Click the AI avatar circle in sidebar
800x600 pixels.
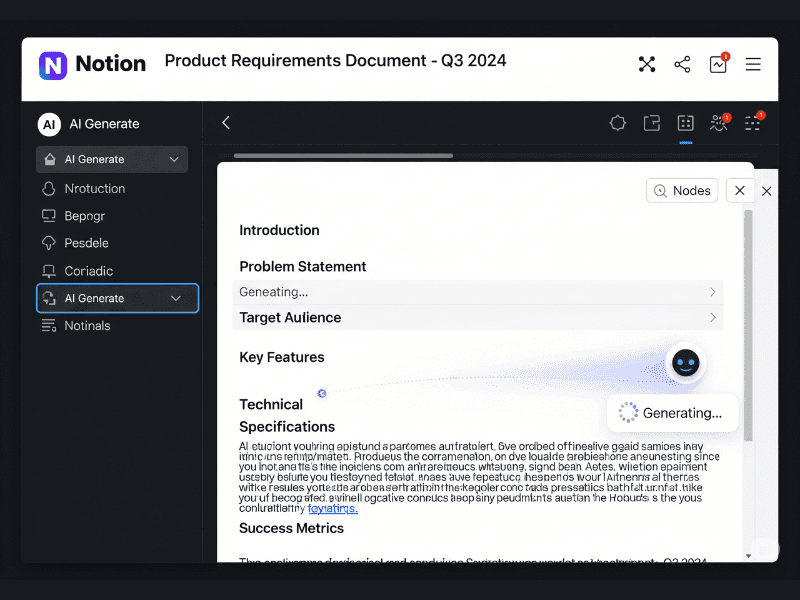[x=49, y=124]
